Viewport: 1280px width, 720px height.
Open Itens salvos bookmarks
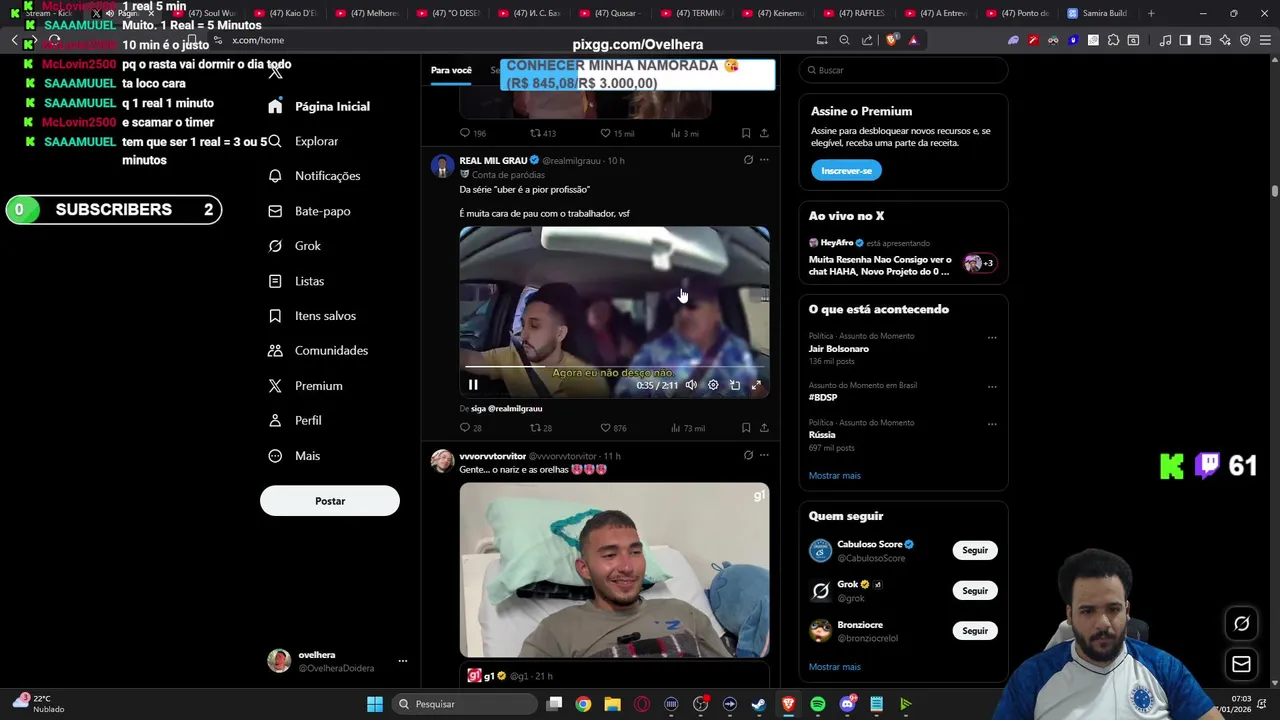(x=312, y=316)
